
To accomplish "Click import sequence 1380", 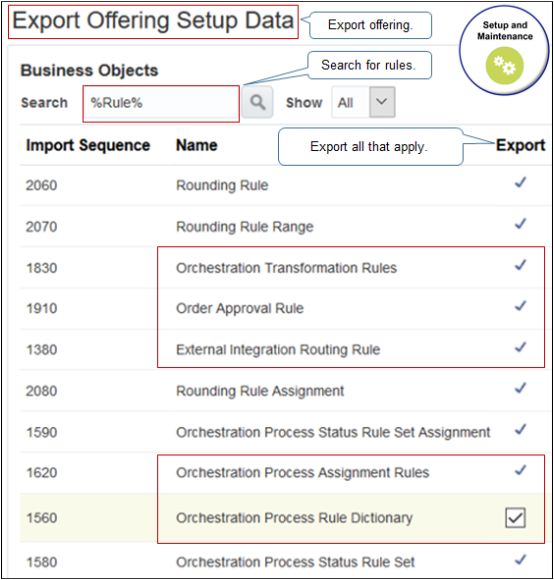I will click(41, 350).
